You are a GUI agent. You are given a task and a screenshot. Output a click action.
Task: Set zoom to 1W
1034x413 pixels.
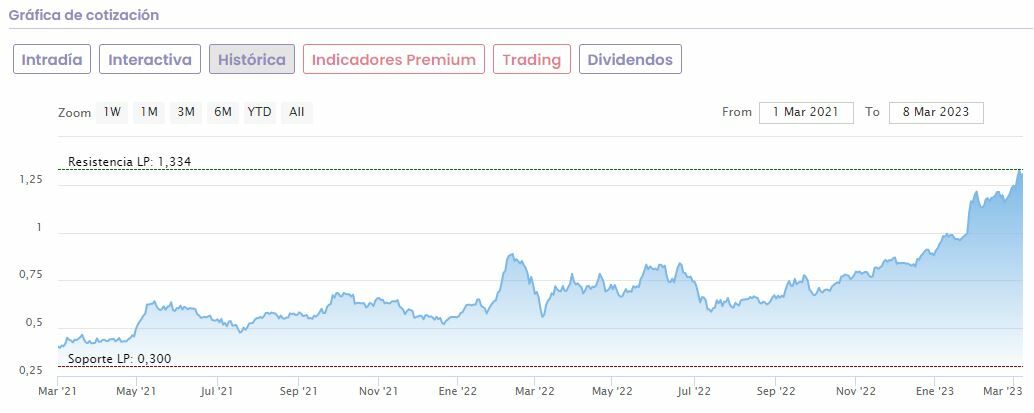click(x=112, y=112)
